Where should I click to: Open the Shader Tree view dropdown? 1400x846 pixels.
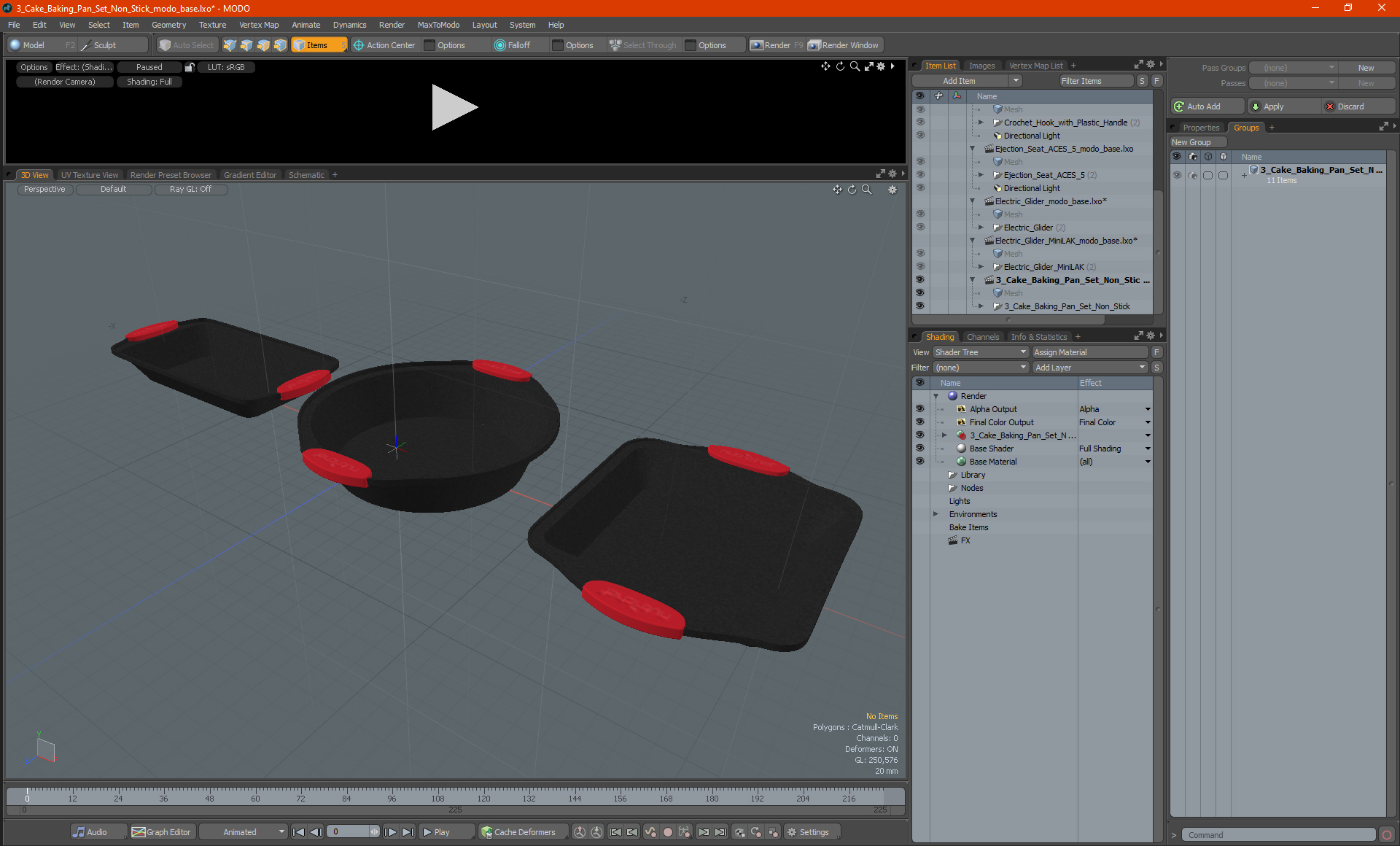[981, 352]
